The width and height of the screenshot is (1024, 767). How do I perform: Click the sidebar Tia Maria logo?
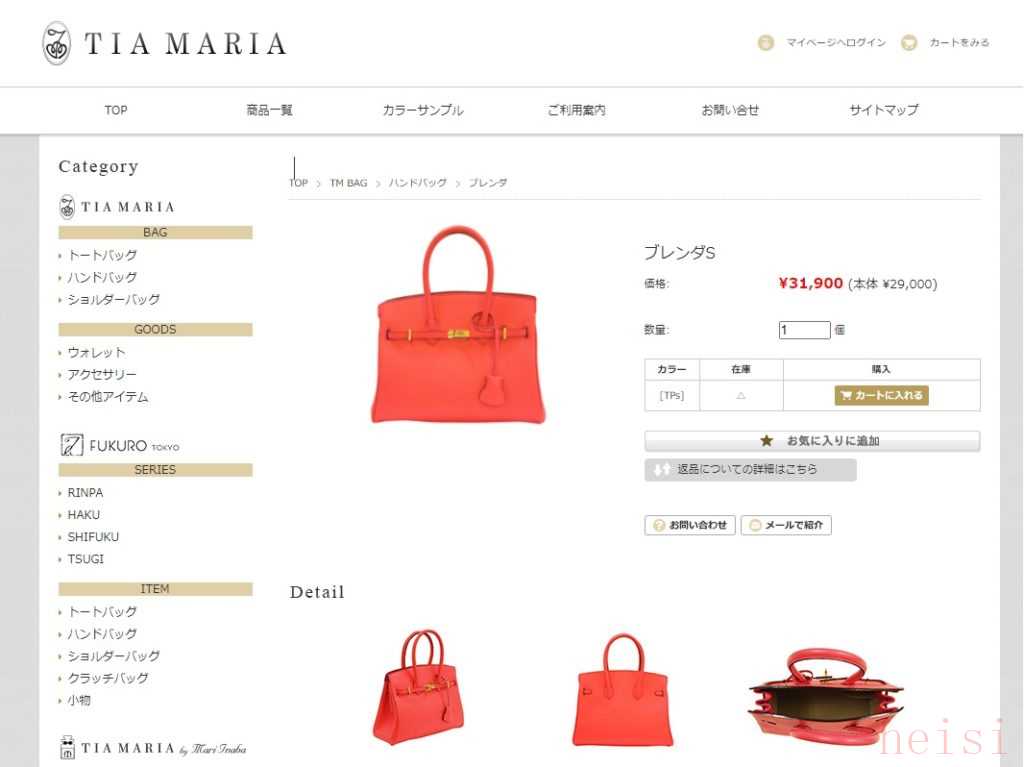[117, 207]
